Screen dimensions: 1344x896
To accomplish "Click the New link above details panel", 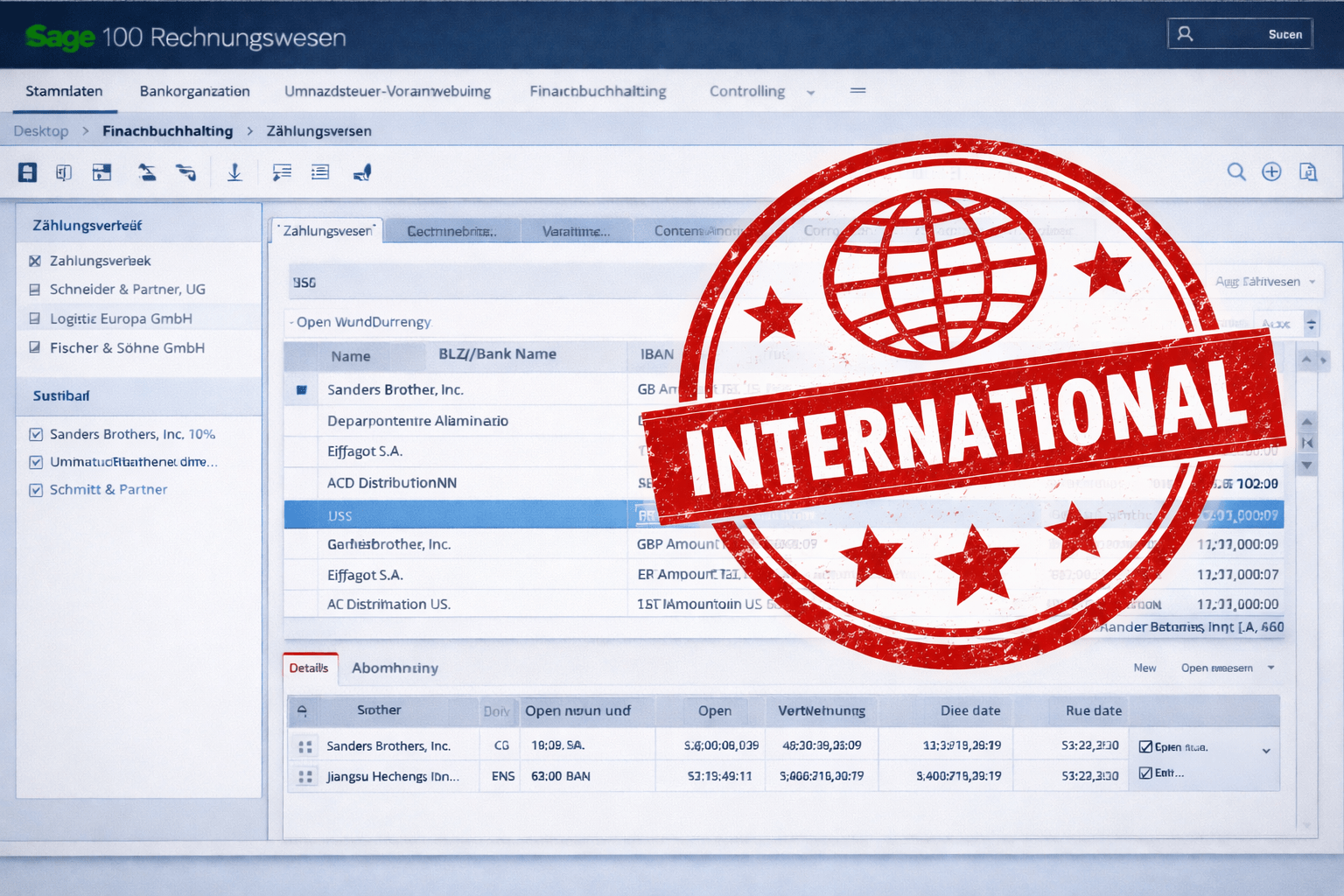I will click(1144, 668).
